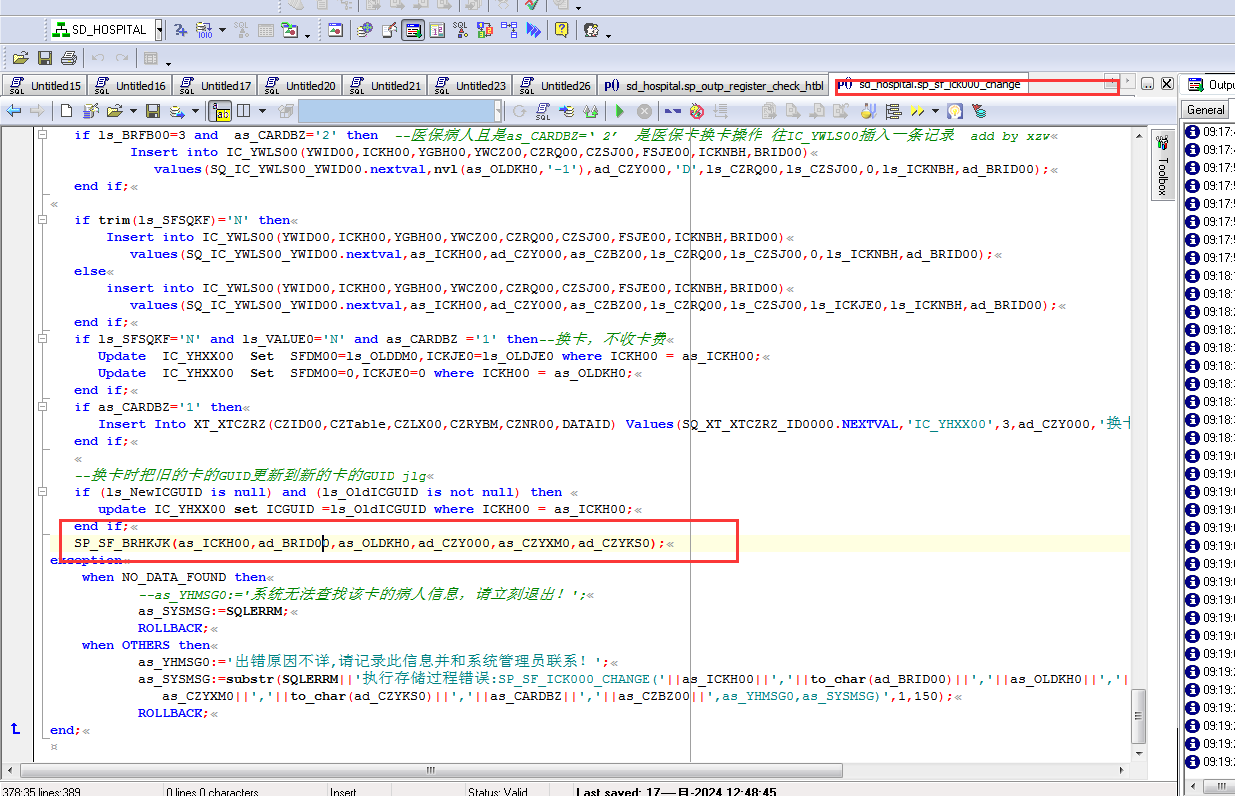The height and width of the screenshot is (796, 1235).
Task: Open the folder icon in file toolbar
Action: [x=20, y=58]
